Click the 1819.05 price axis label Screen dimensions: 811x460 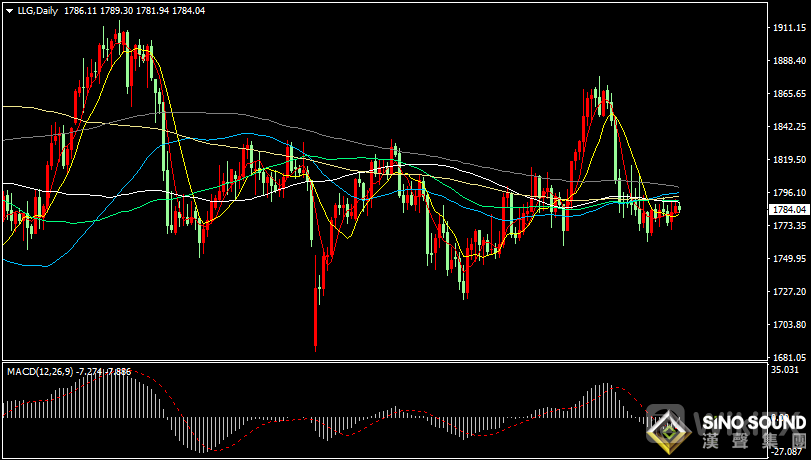789,160
